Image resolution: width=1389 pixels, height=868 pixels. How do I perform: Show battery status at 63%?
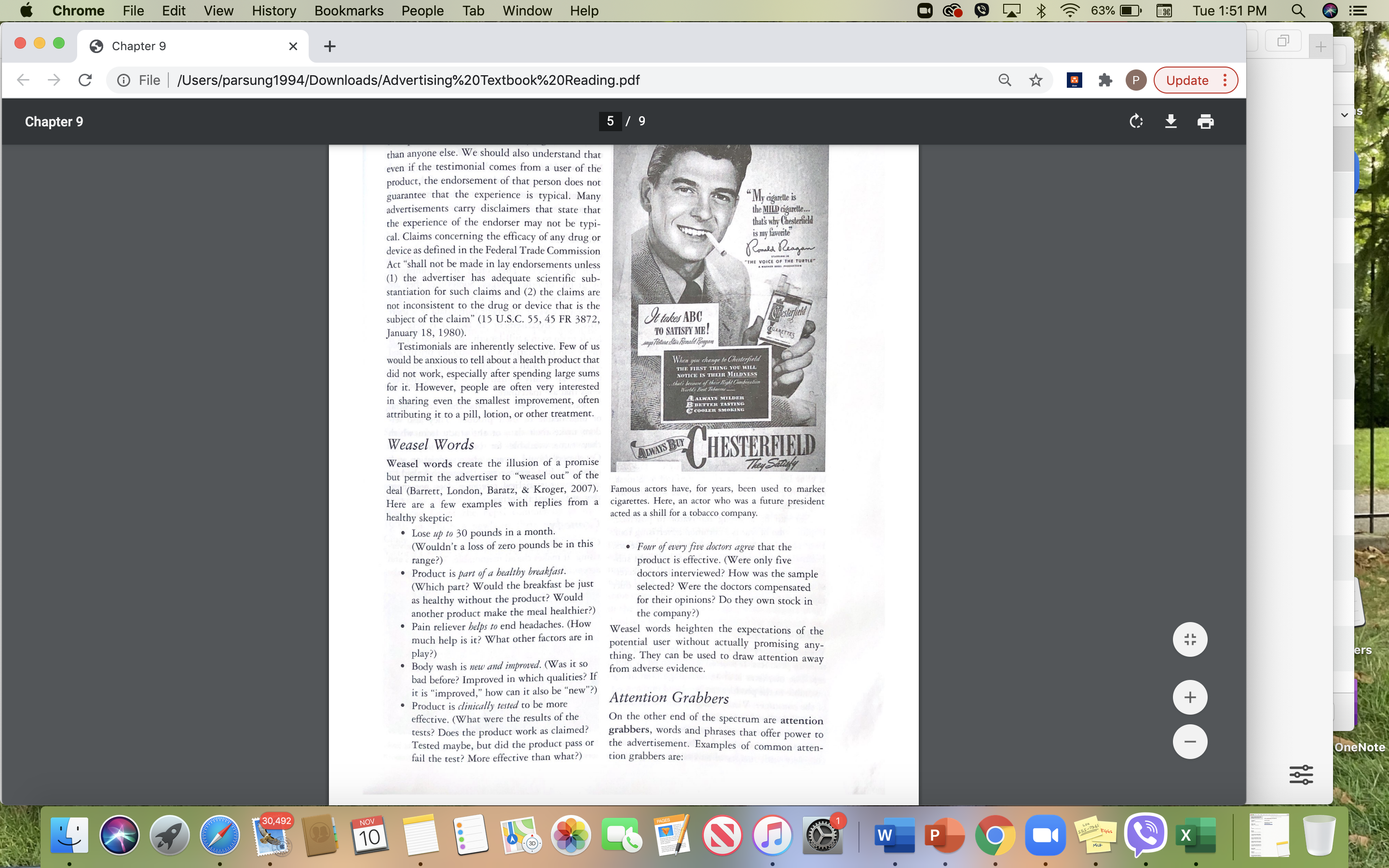[1117, 10]
